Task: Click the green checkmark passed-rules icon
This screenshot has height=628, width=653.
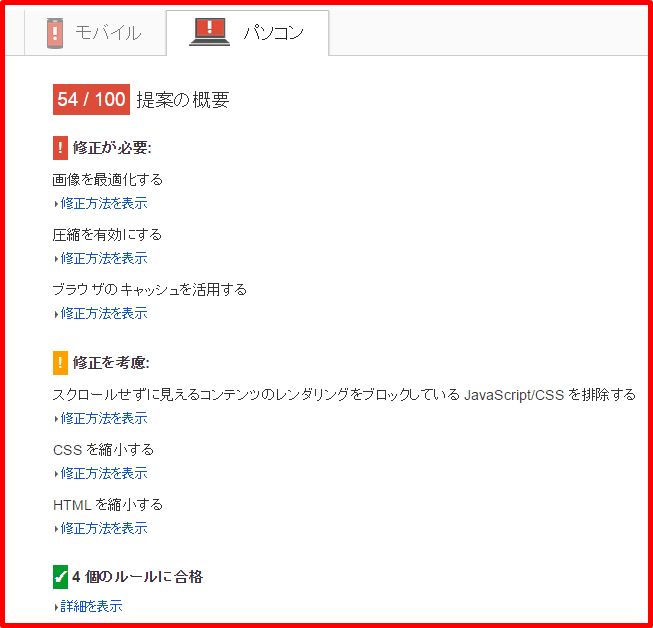Action: click(x=60, y=577)
